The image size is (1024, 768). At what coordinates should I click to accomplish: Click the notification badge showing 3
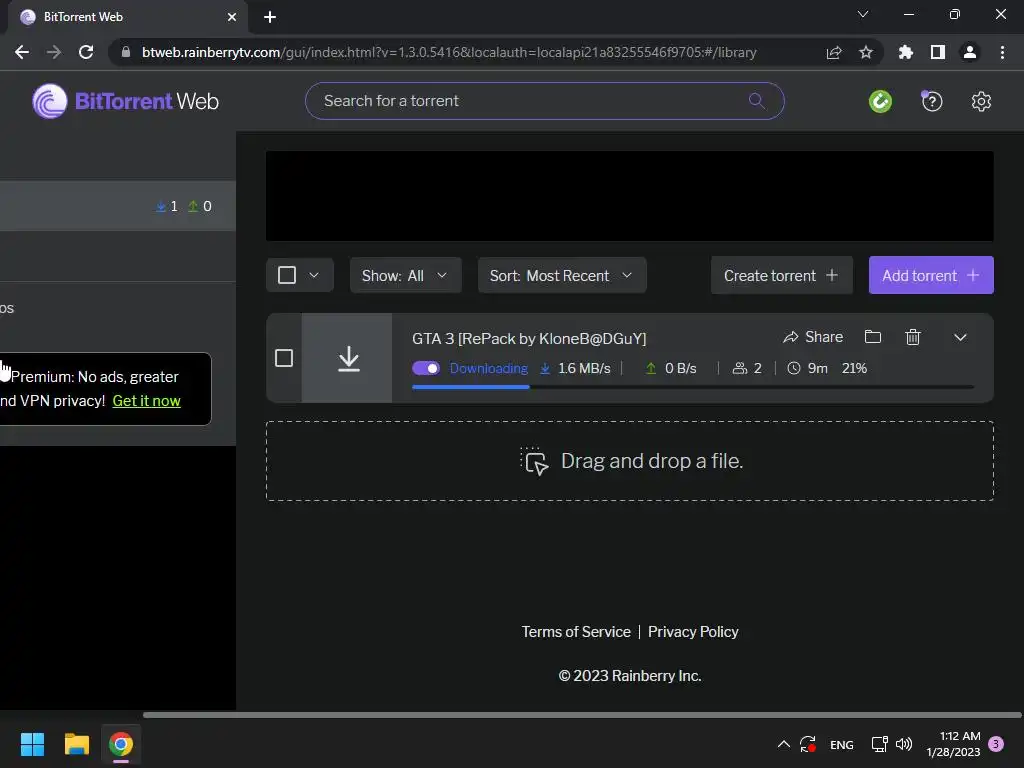click(x=996, y=744)
